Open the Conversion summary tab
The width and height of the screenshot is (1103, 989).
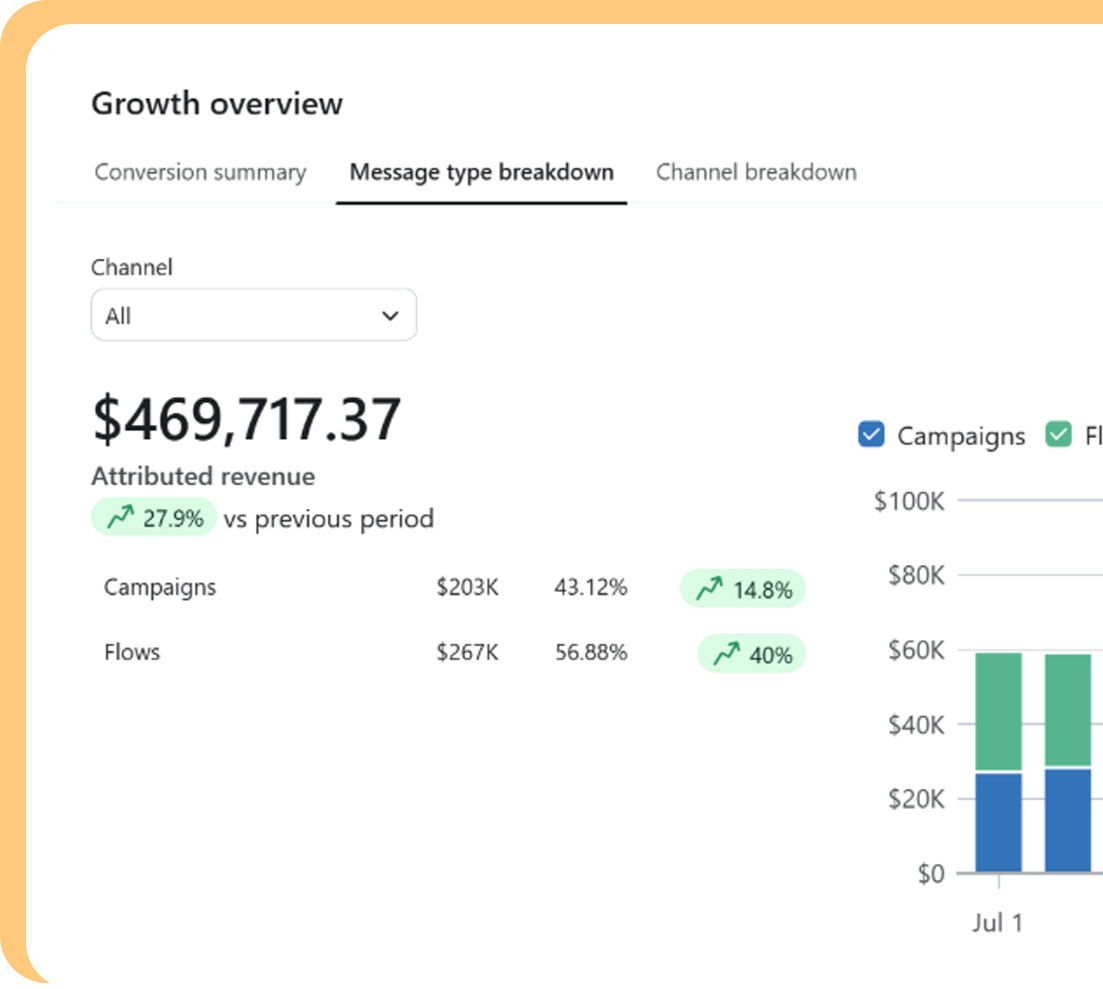(x=200, y=172)
